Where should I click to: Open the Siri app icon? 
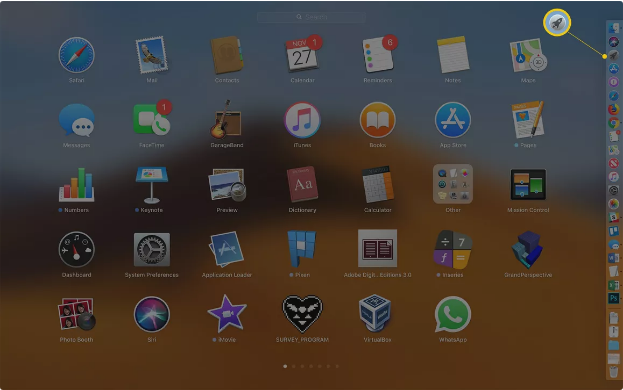tap(151, 314)
